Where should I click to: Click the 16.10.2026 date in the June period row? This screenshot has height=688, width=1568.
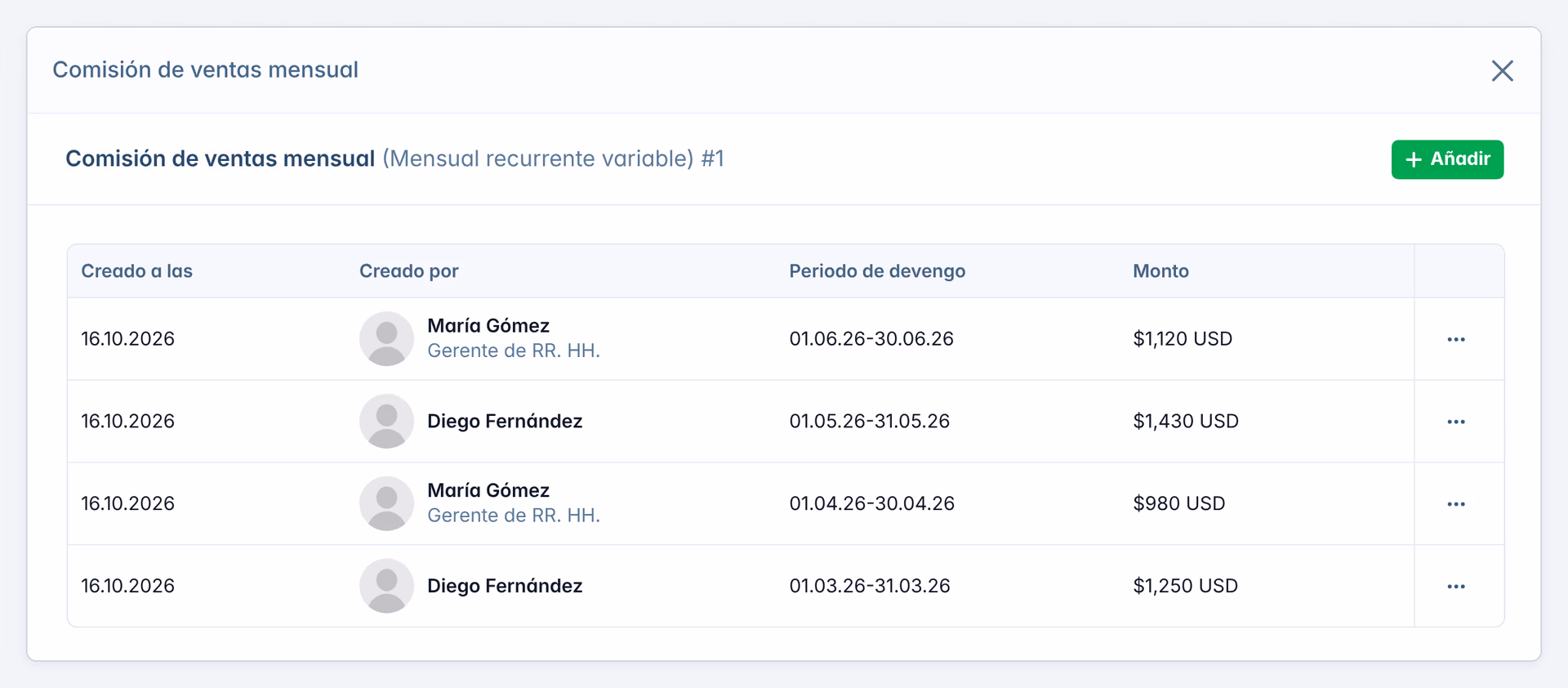(127, 339)
